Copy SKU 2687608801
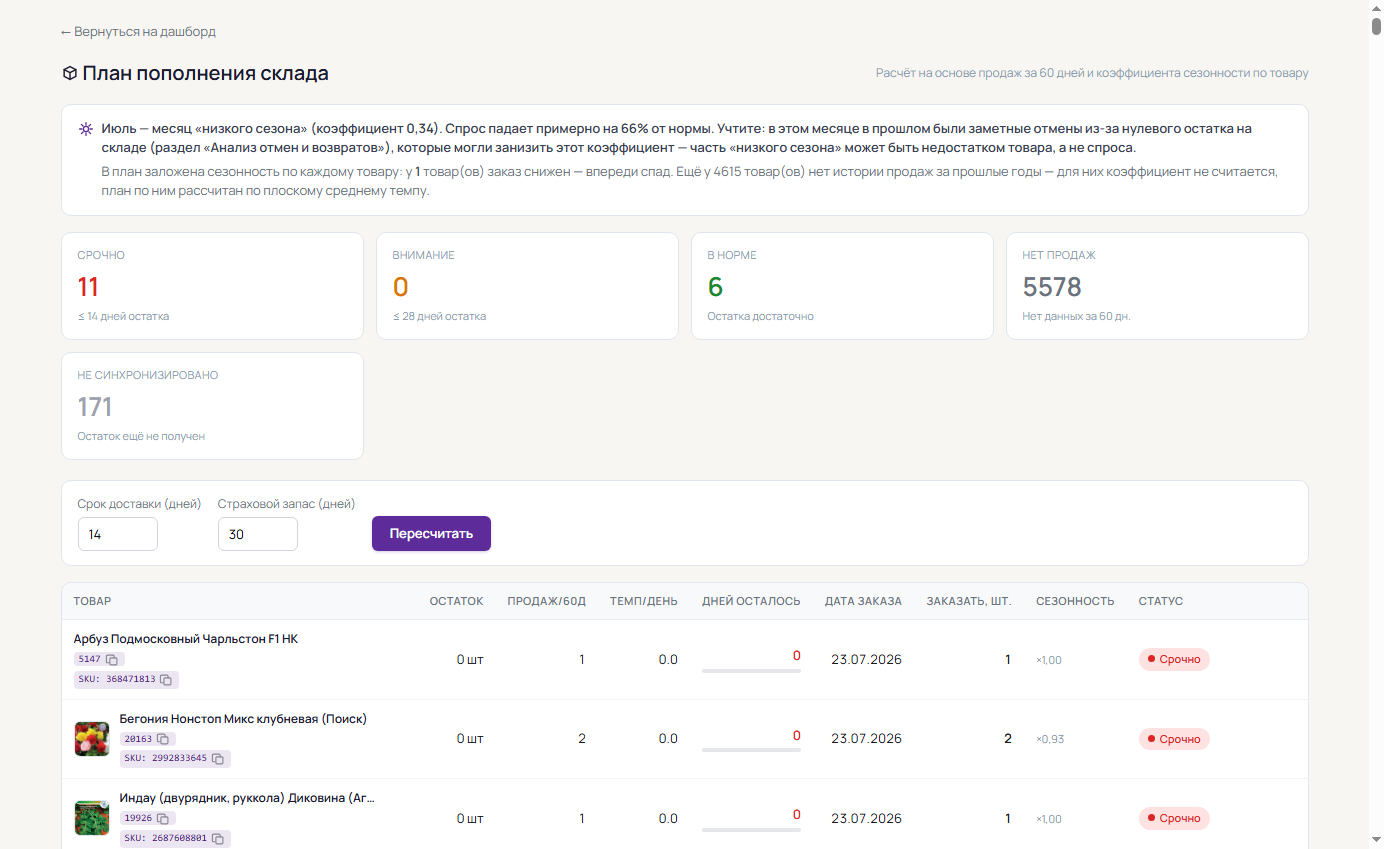Image resolution: width=1384 pixels, height=849 pixels. (x=217, y=839)
